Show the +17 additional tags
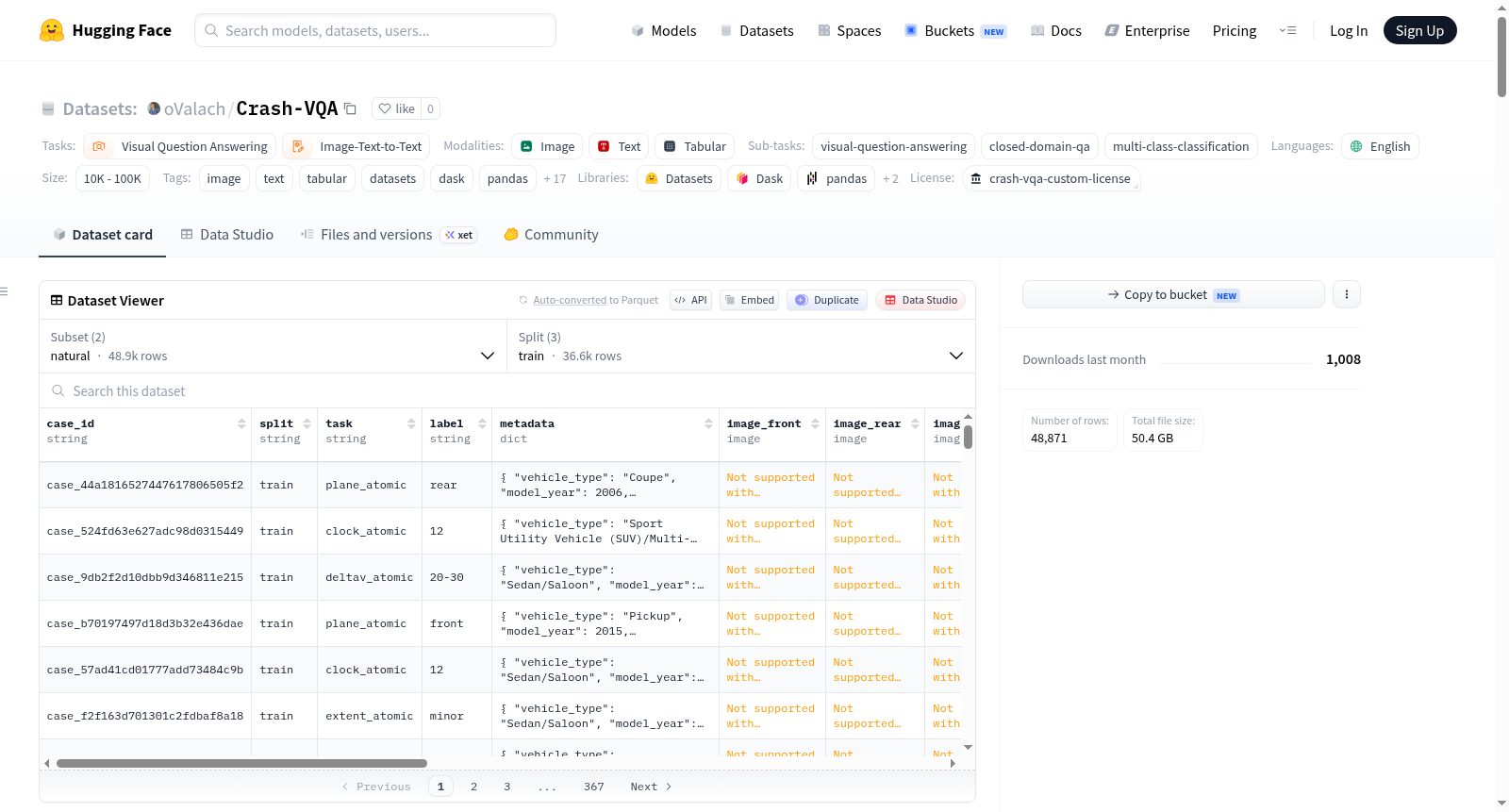Viewport: 1509px width, 812px height. coord(555,178)
